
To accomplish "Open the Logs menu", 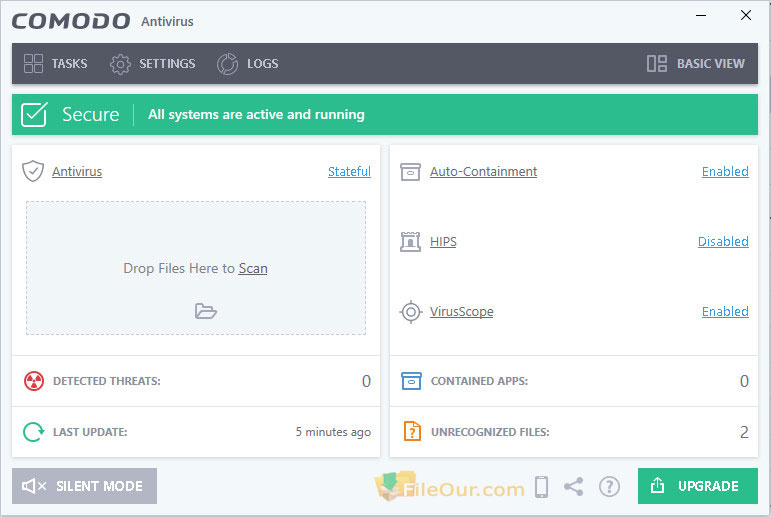I will pos(248,64).
